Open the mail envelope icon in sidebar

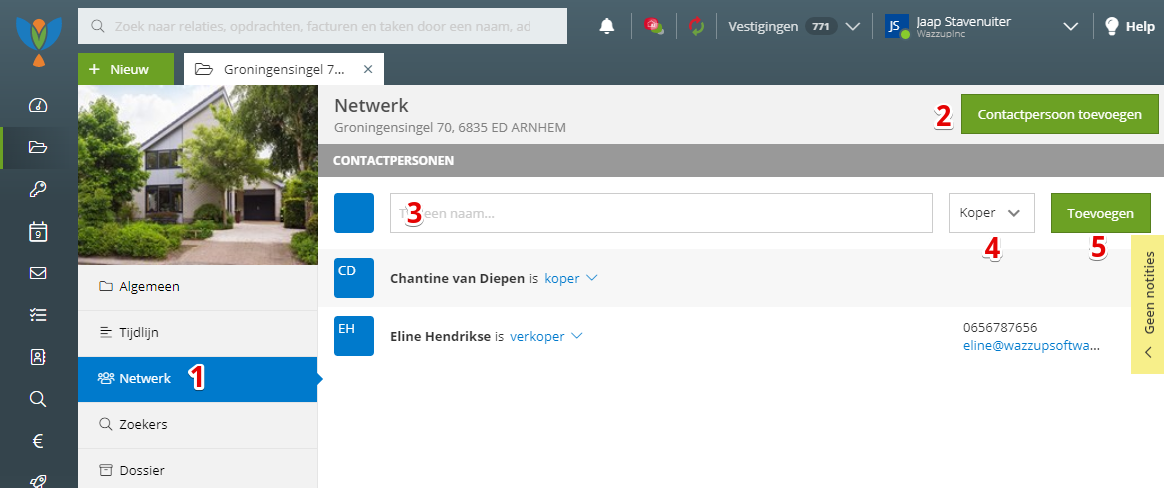click(38, 273)
